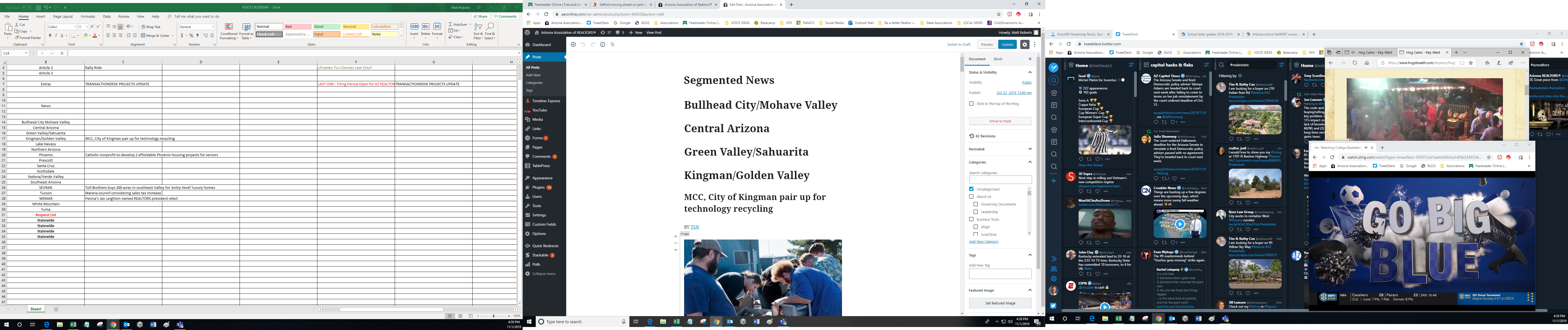This screenshot has height=330, width=1568.
Task: Click Move to trash button
Action: (x=1000, y=121)
